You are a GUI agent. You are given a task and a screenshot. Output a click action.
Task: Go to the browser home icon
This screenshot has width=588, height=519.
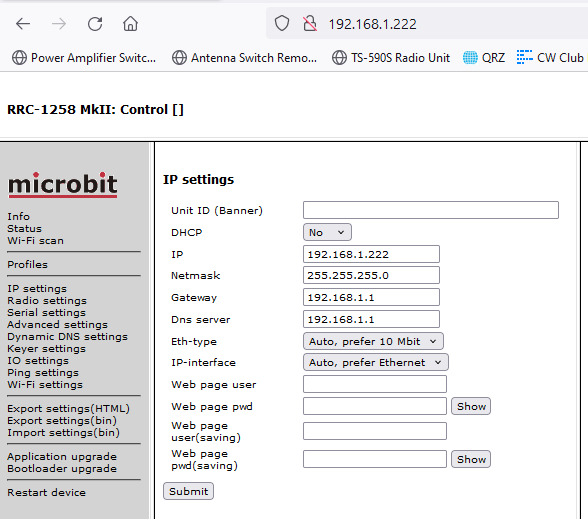(x=130, y=24)
